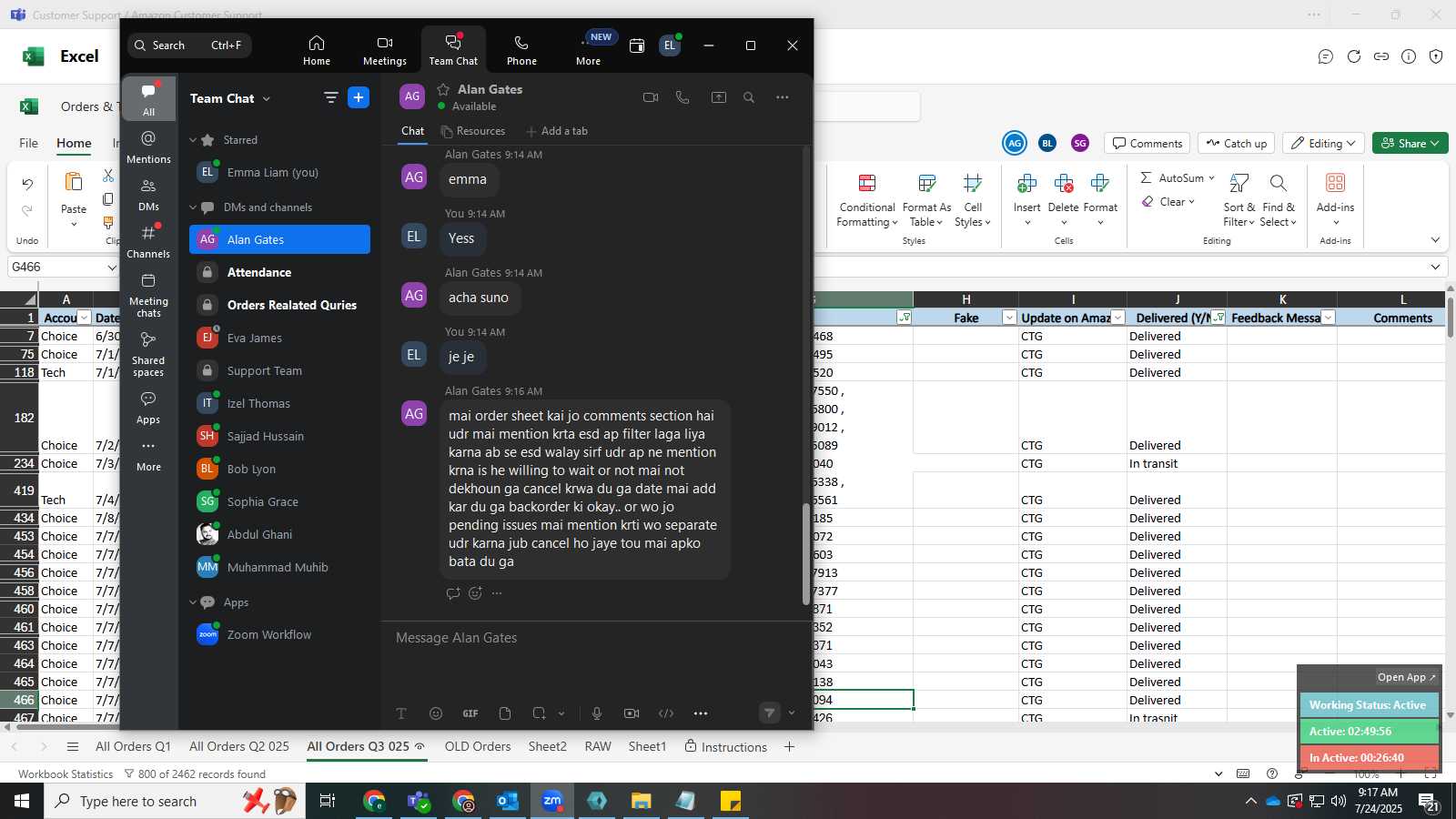1456x819 pixels.
Task: Open Channels in Zoom sidebar
Action: click(148, 241)
